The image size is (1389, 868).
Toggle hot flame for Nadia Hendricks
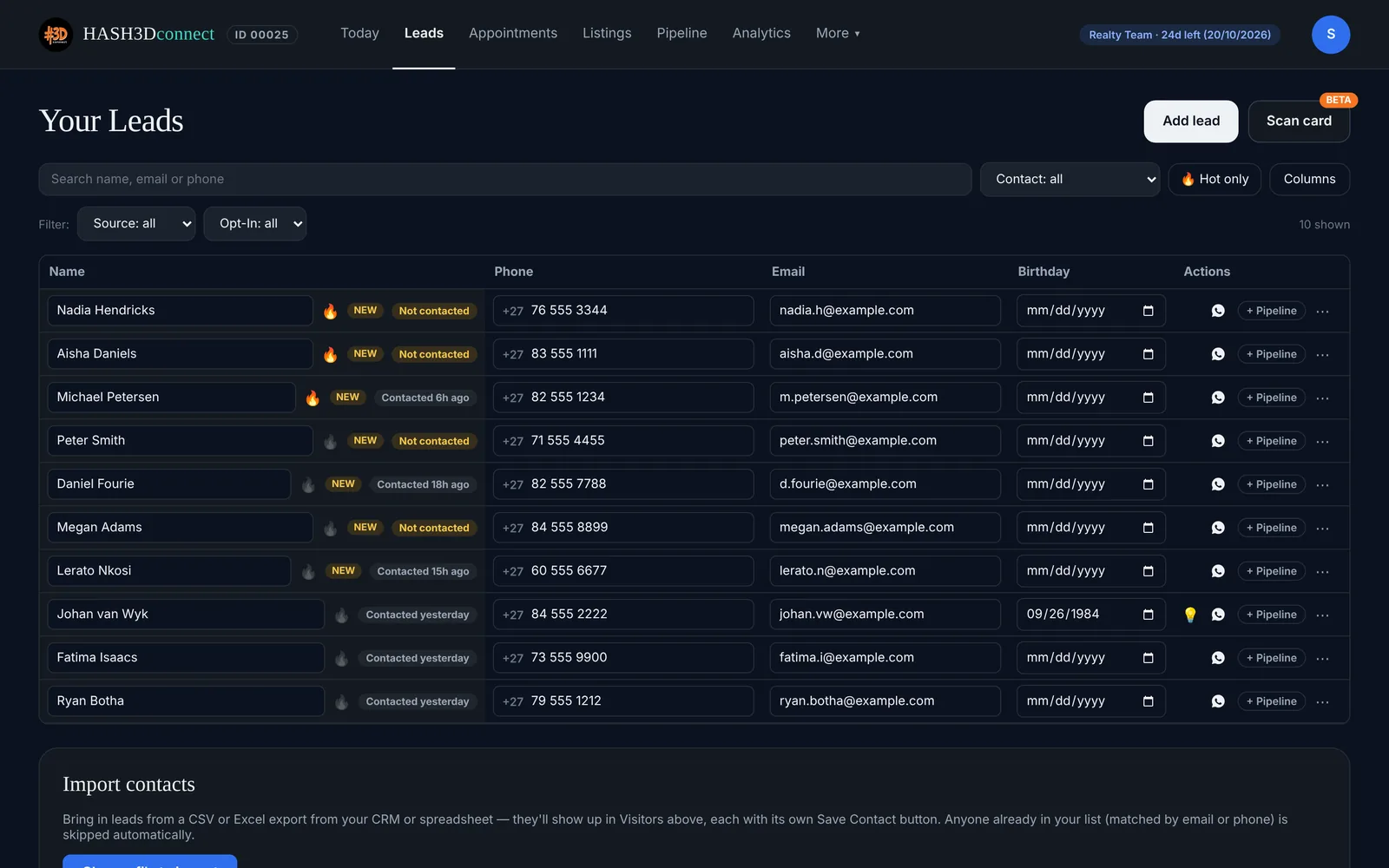point(330,311)
